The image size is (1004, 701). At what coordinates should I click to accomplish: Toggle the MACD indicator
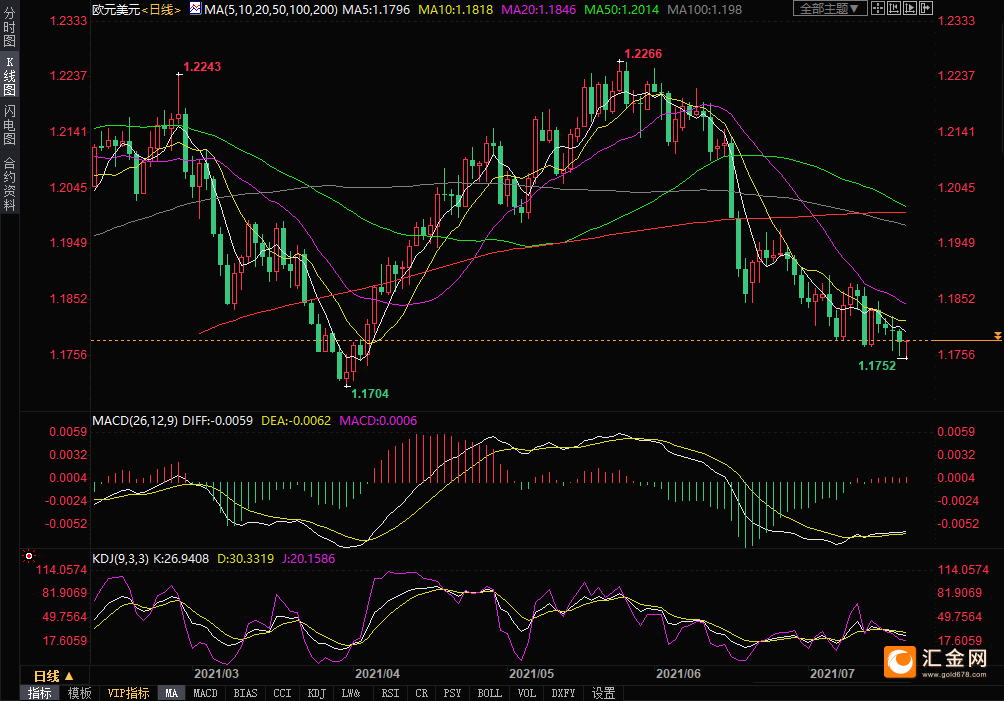[205, 693]
